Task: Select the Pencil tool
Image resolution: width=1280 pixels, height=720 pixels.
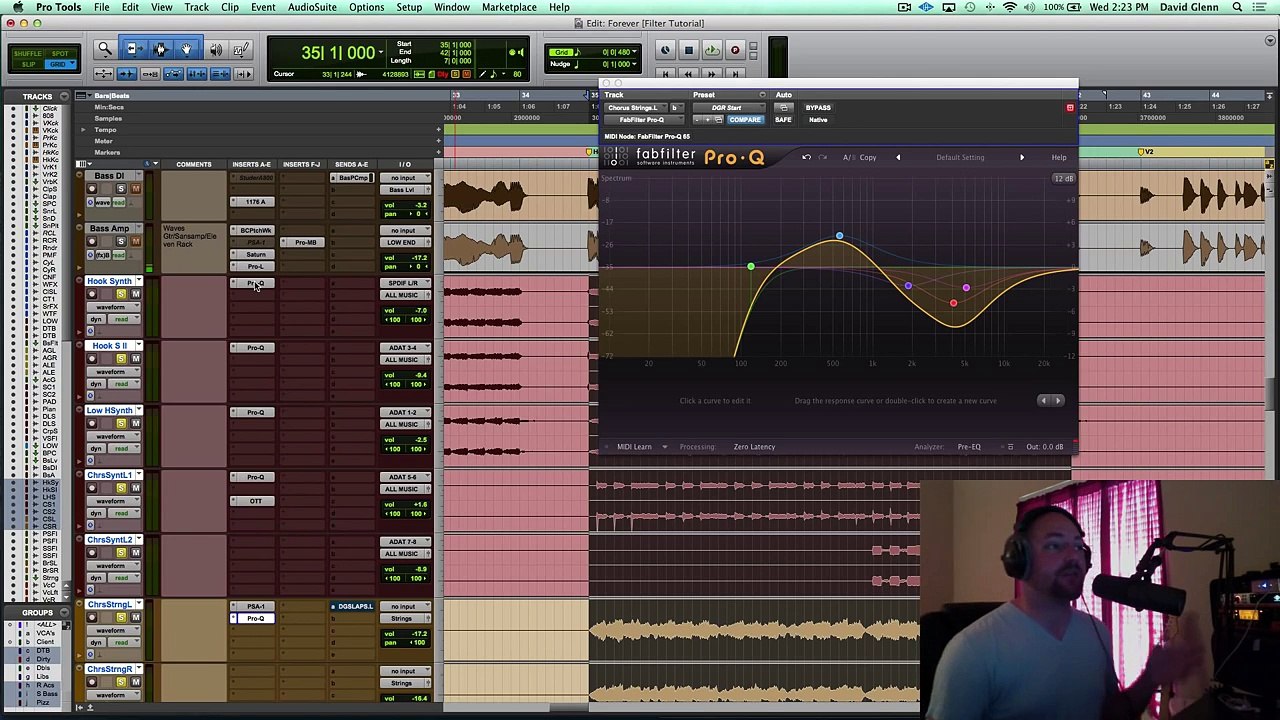Action: (240, 49)
